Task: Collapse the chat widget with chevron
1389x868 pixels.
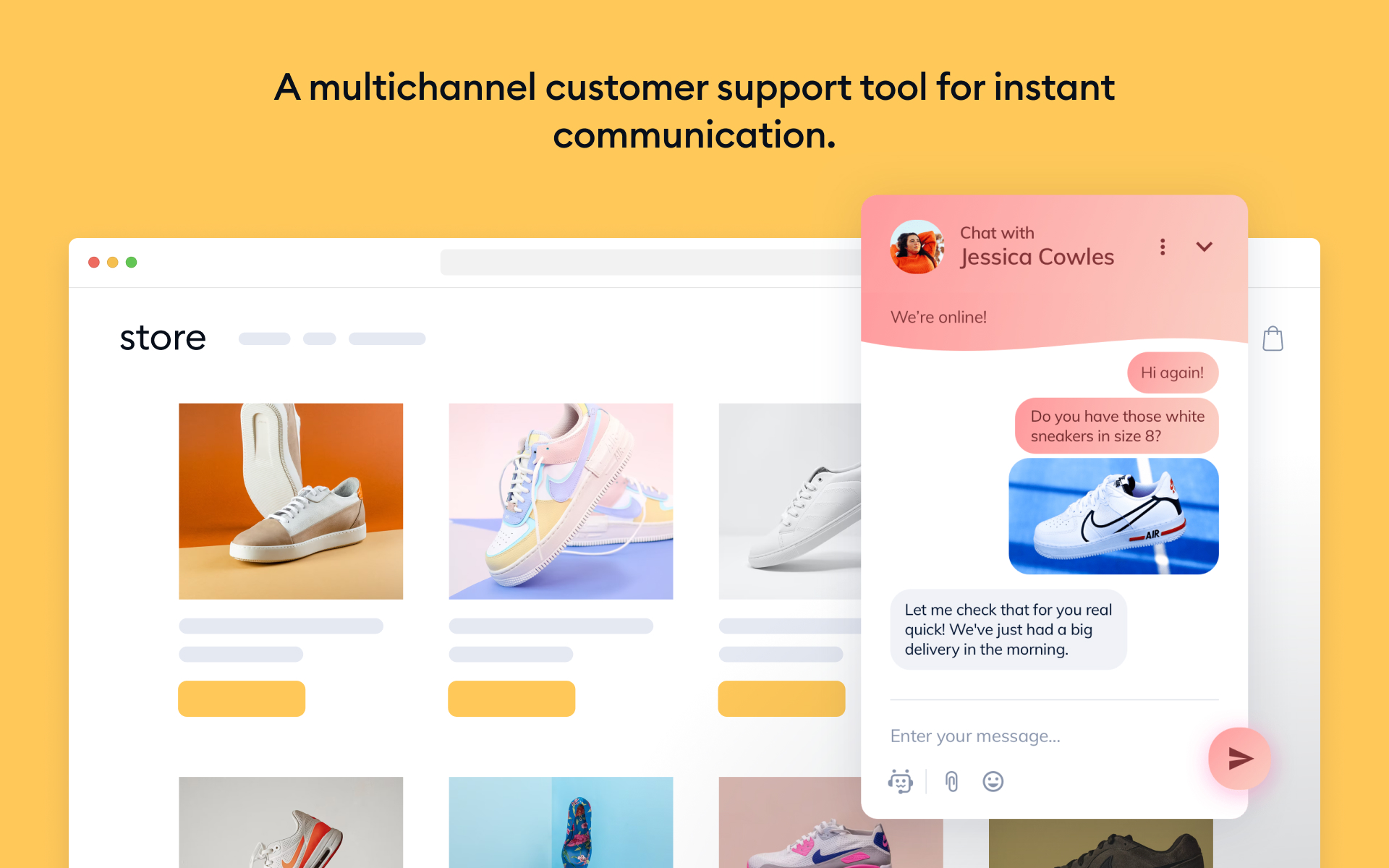Action: click(x=1204, y=247)
